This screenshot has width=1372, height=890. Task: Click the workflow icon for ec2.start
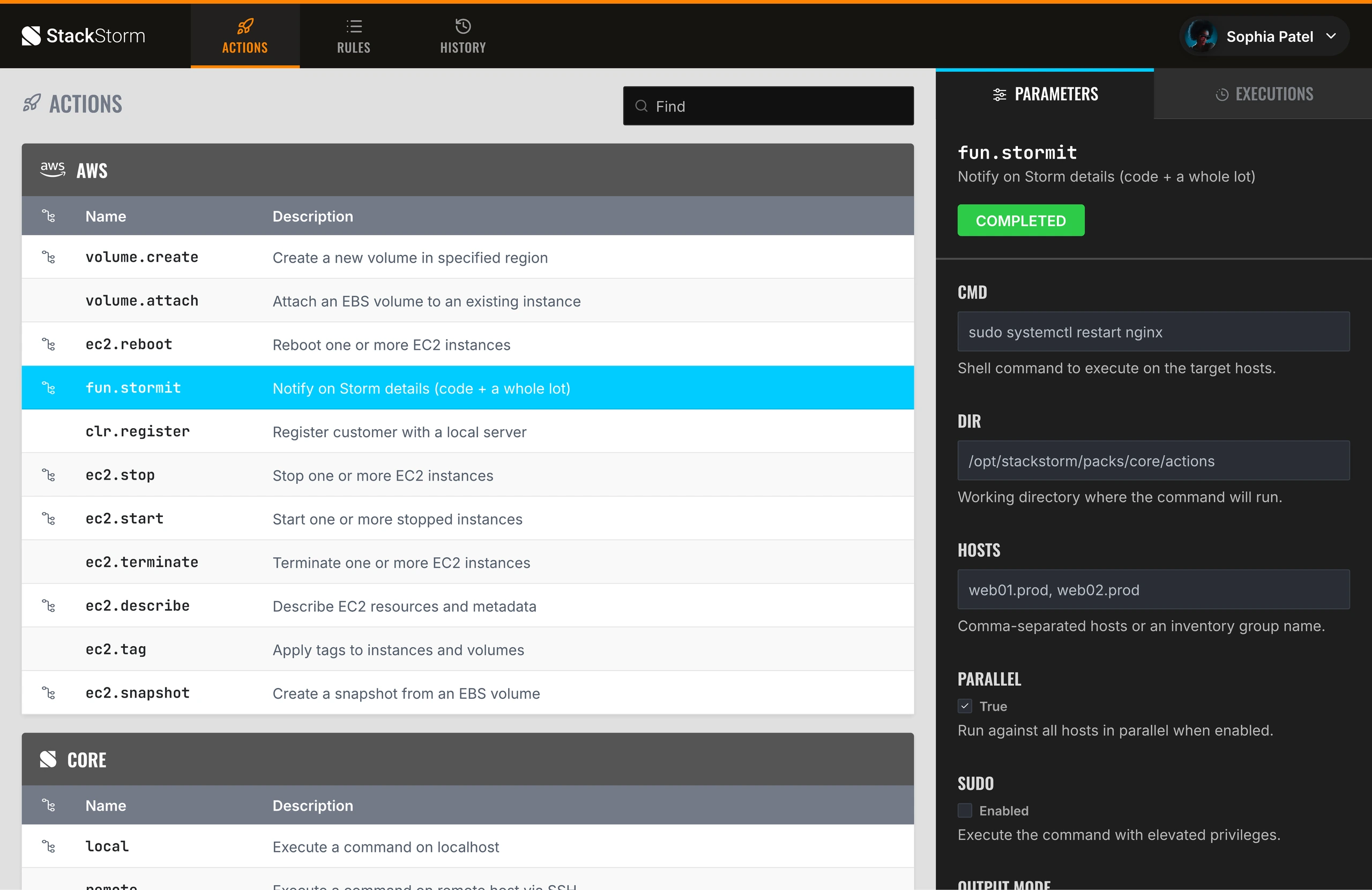coord(48,519)
